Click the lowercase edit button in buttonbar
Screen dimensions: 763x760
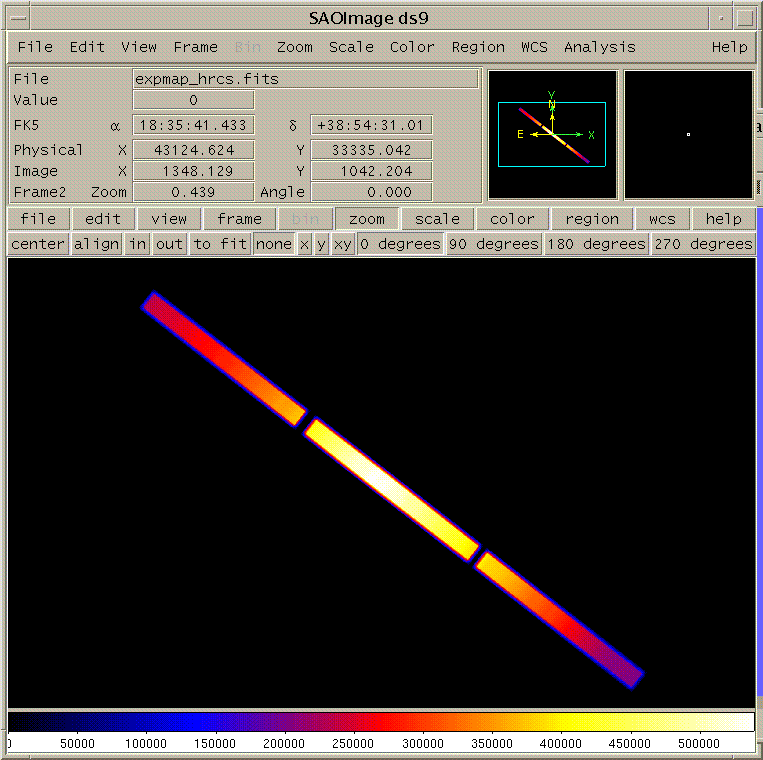point(103,219)
